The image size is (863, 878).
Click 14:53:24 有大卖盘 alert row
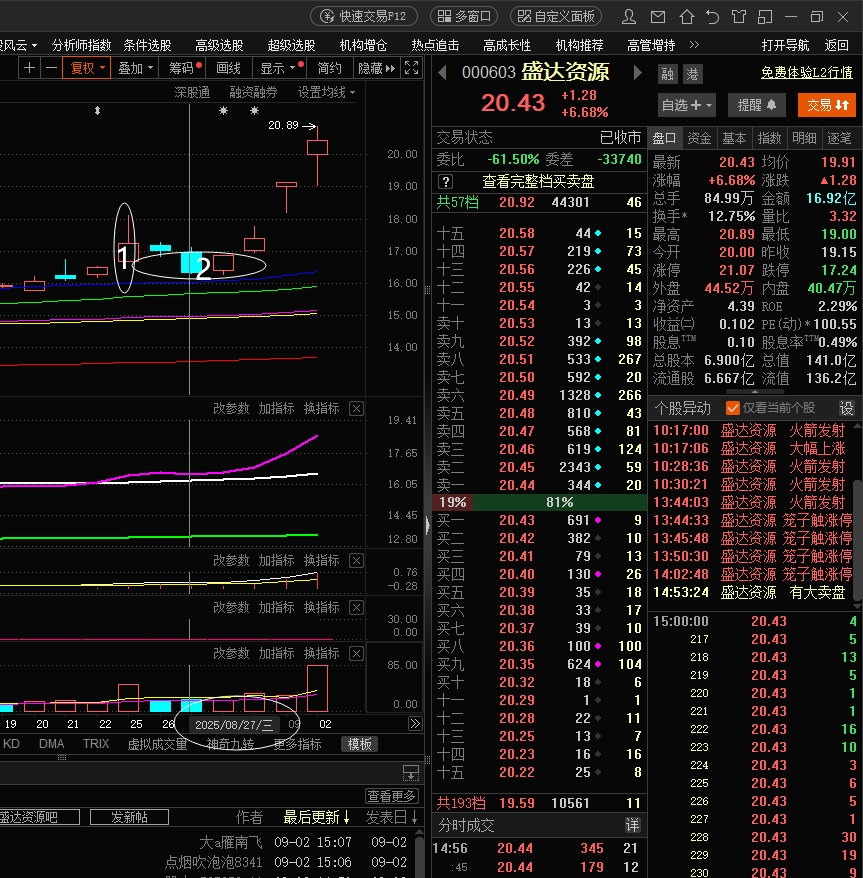749,592
